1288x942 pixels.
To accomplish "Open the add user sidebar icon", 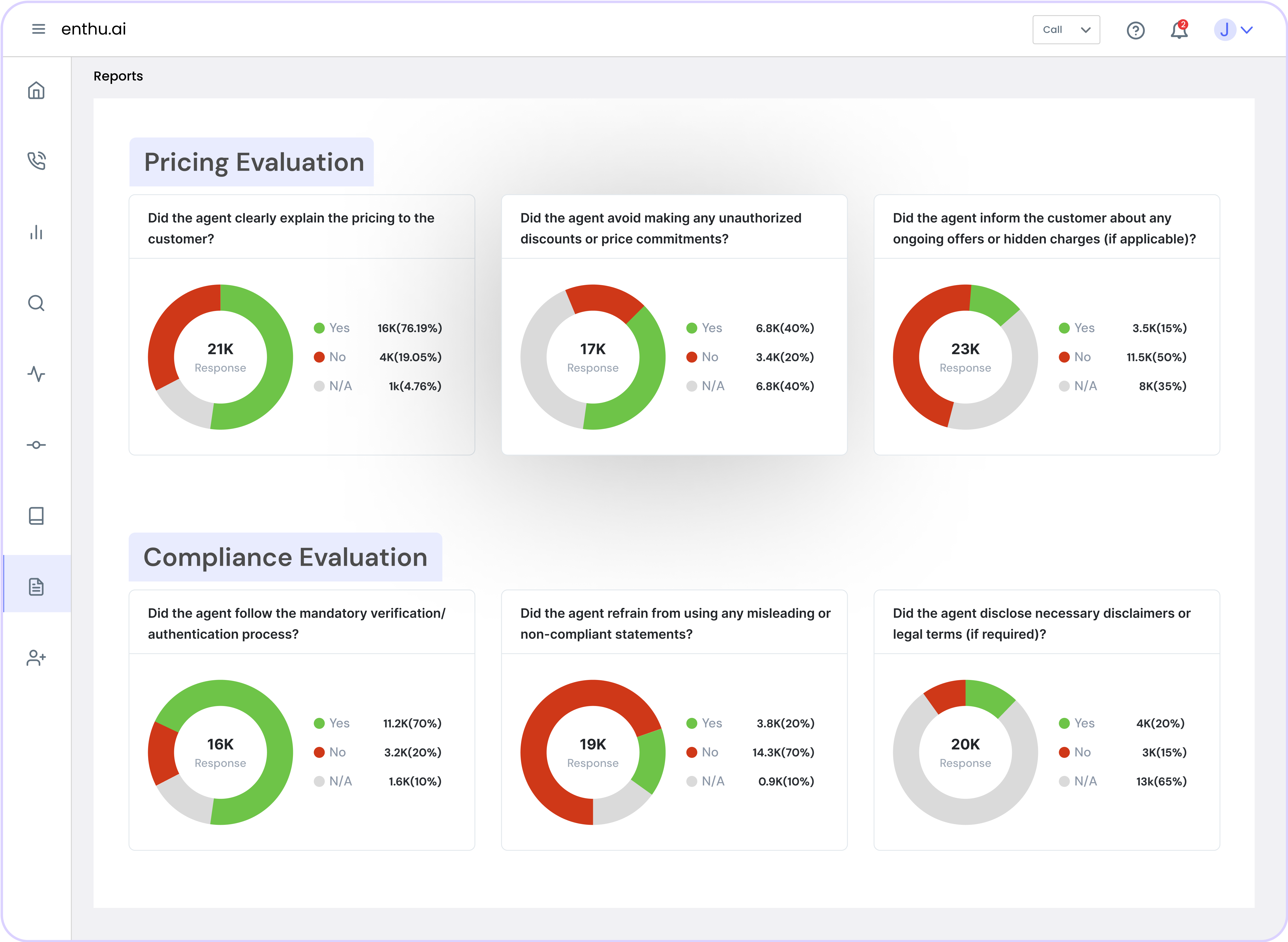I will [36, 657].
